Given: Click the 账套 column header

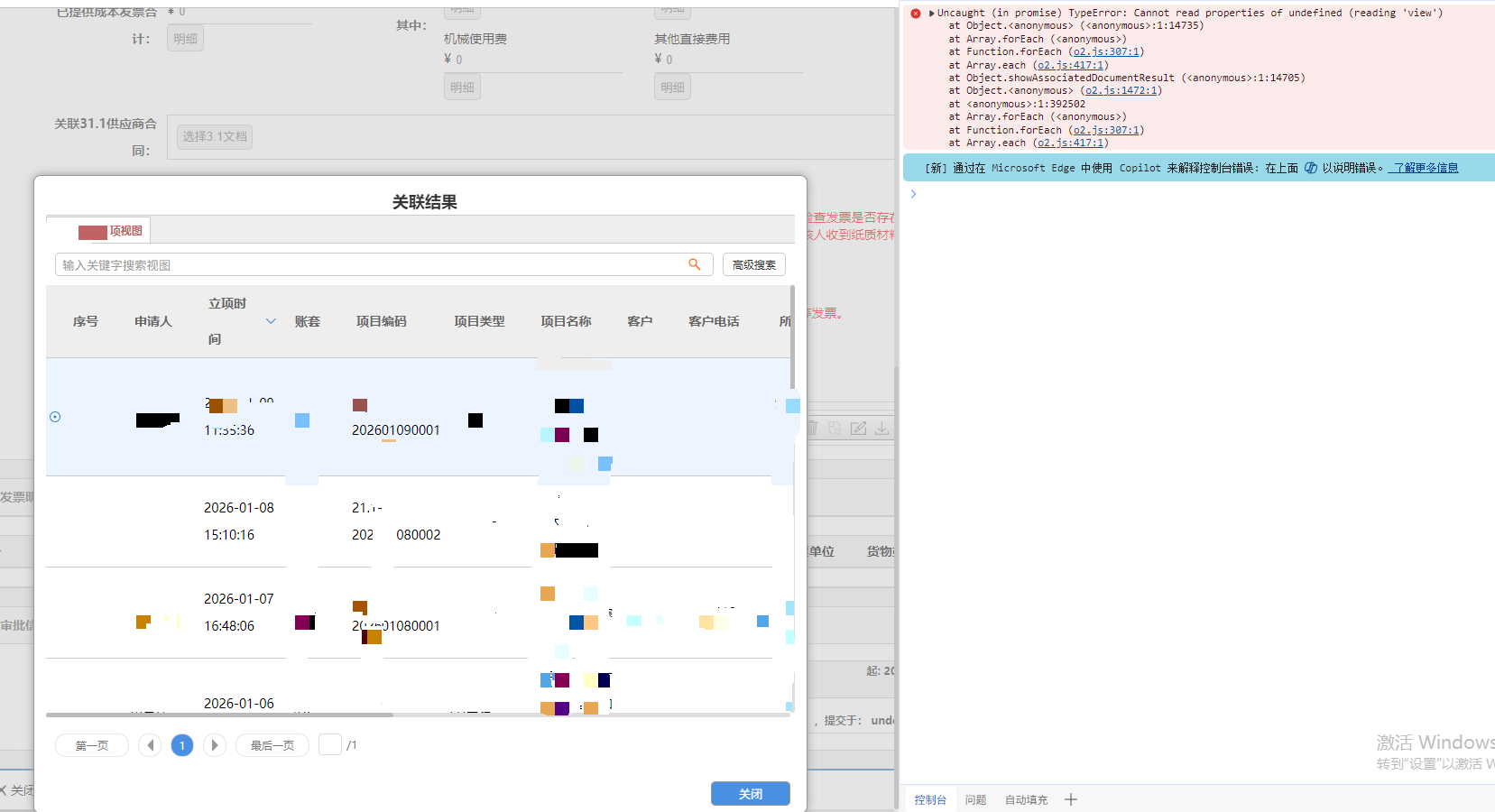Looking at the screenshot, I should click(x=308, y=321).
